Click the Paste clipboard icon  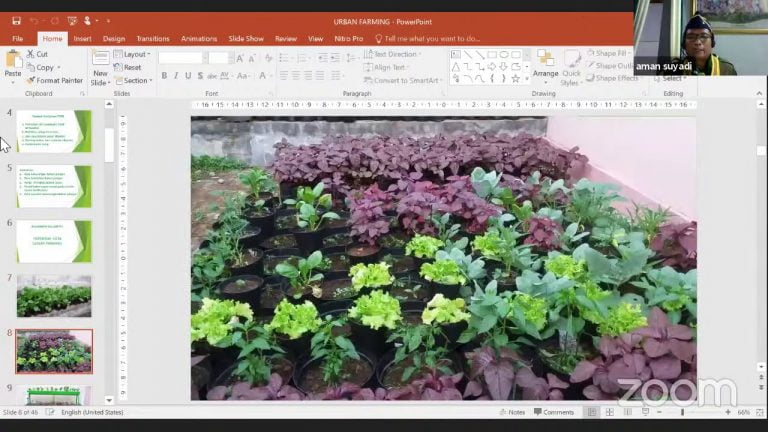[13, 60]
